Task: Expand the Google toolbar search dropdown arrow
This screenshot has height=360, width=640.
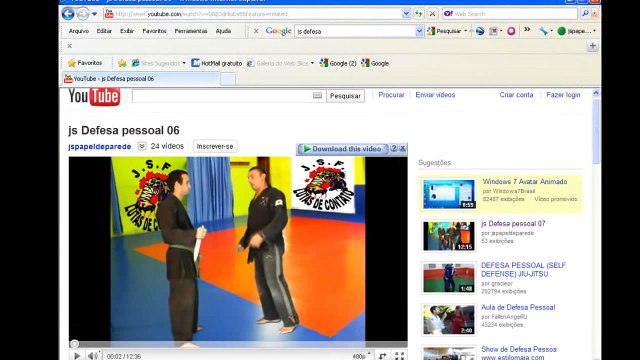Action: (419, 31)
